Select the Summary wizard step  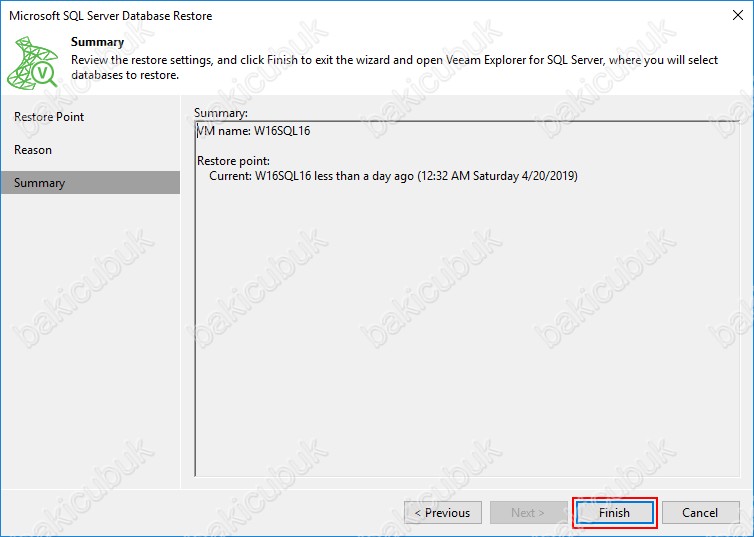[90, 183]
